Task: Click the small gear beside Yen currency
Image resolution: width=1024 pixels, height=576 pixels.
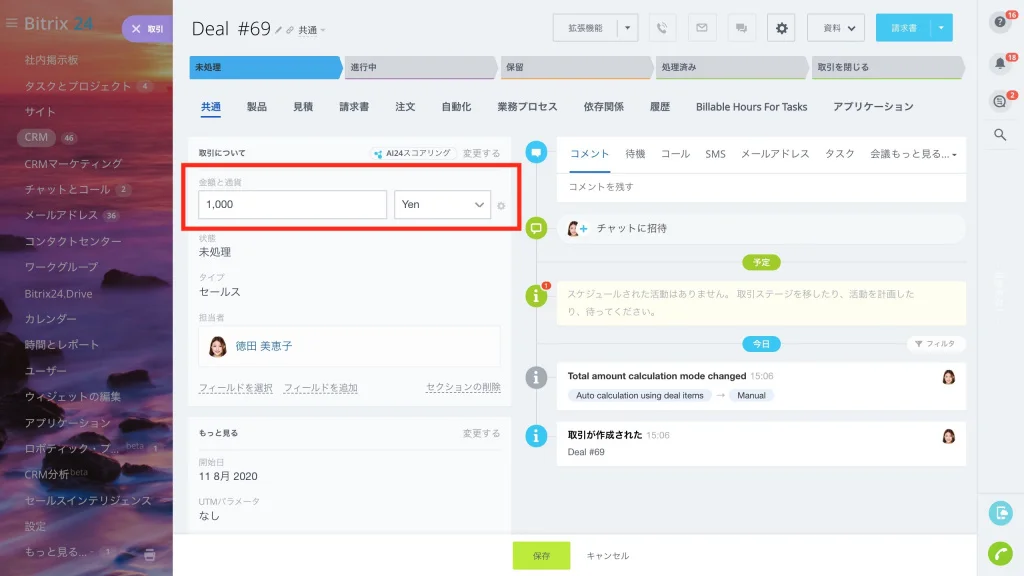Action: coord(501,206)
